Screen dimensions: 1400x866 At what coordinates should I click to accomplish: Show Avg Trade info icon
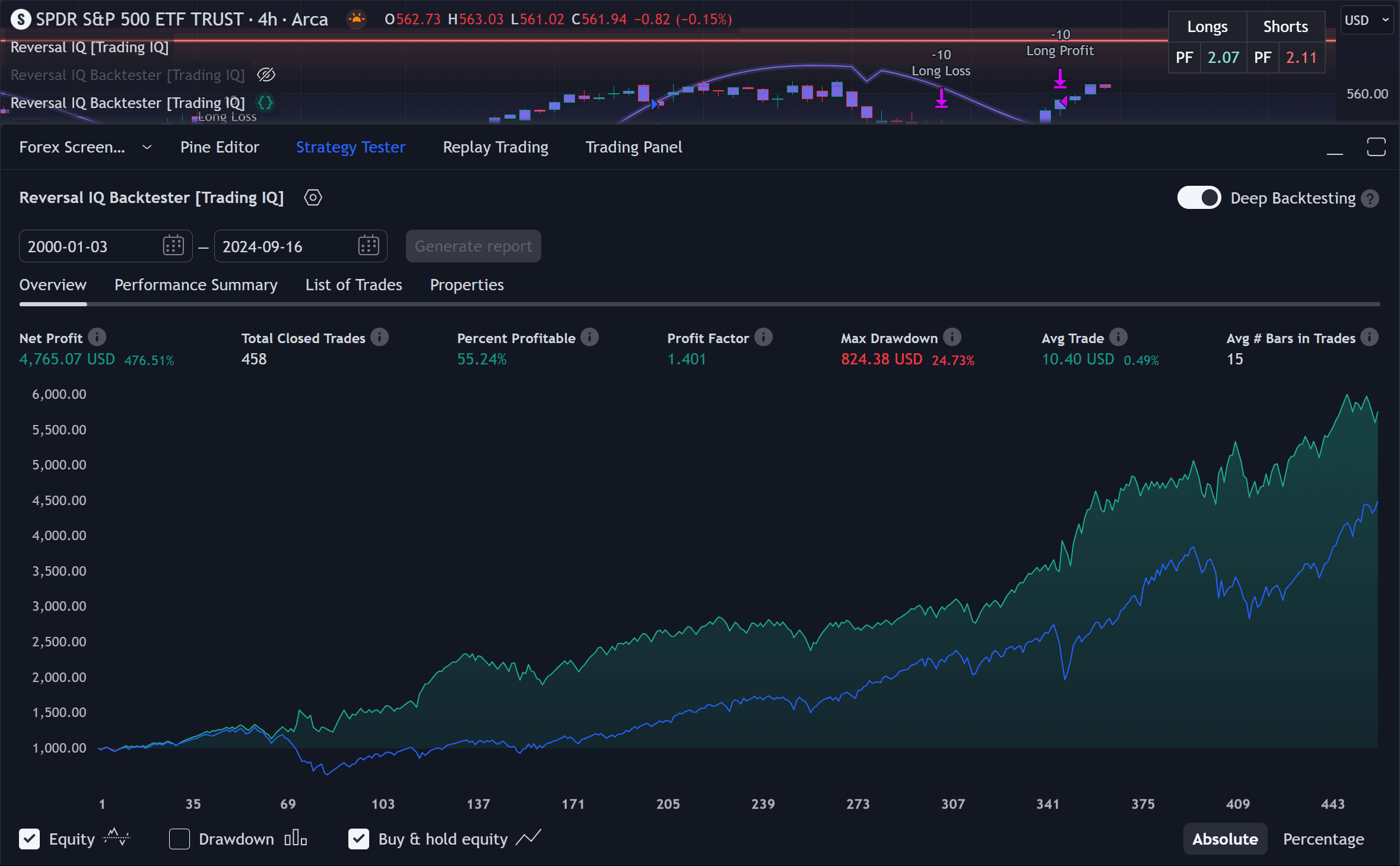click(x=1119, y=337)
